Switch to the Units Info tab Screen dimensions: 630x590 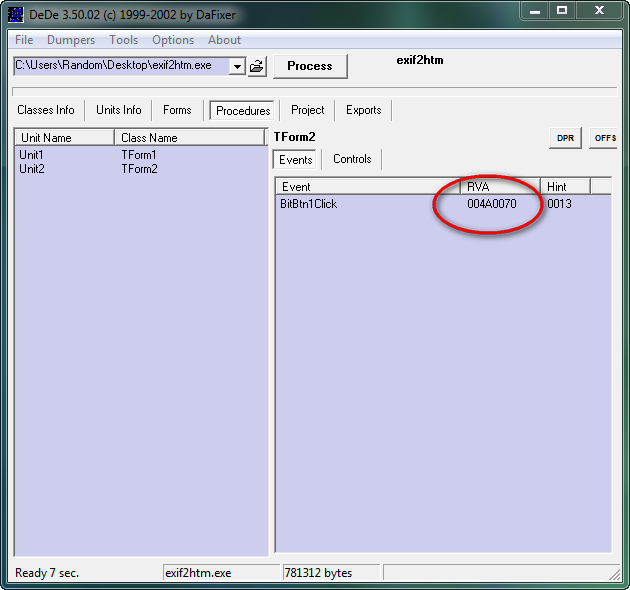tap(119, 110)
